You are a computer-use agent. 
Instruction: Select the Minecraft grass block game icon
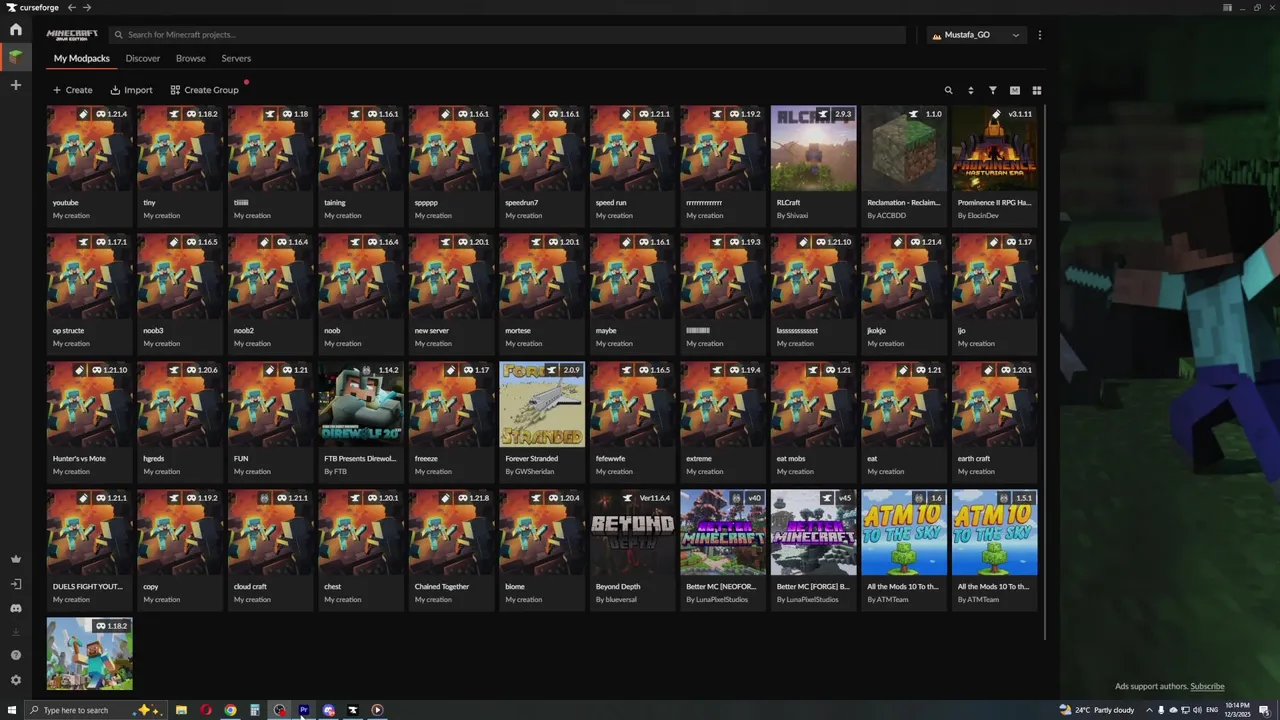point(15,57)
